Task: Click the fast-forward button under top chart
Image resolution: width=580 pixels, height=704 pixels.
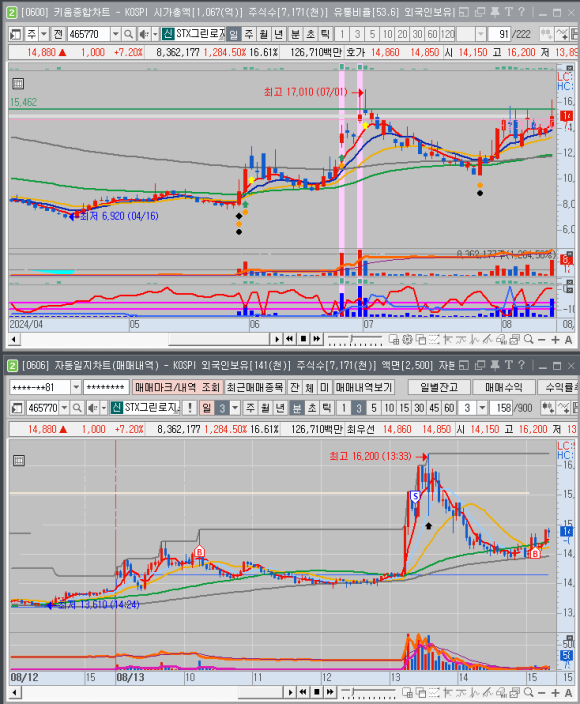Action: coord(316,339)
